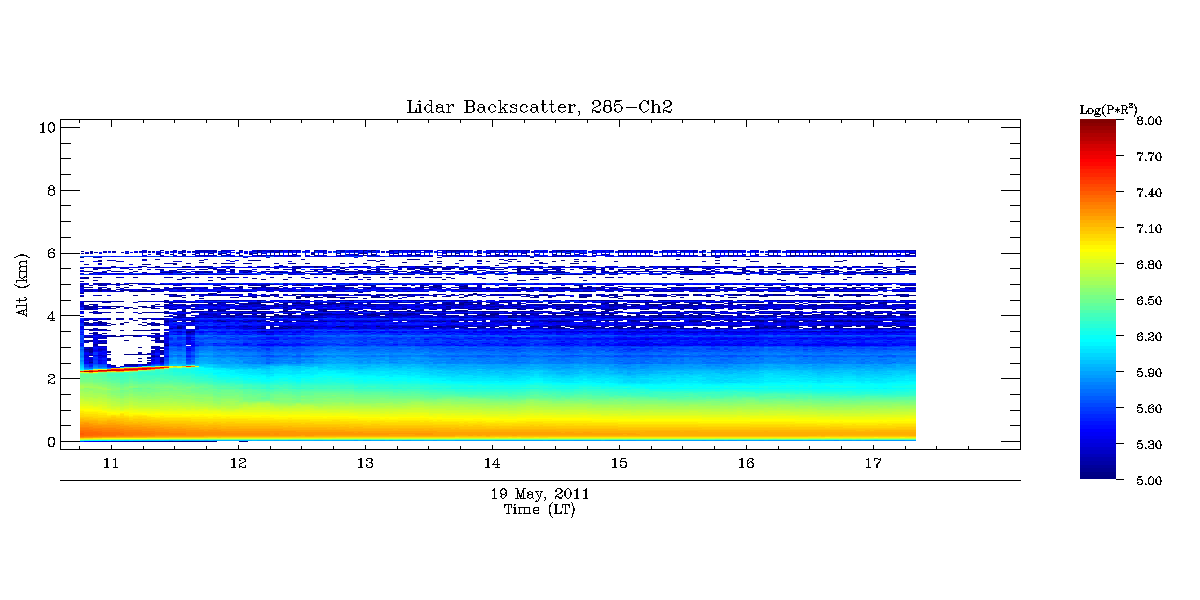Select hour 14 on the time axis
Viewport: 1200px width, 600px height.
pyautogui.click(x=492, y=464)
